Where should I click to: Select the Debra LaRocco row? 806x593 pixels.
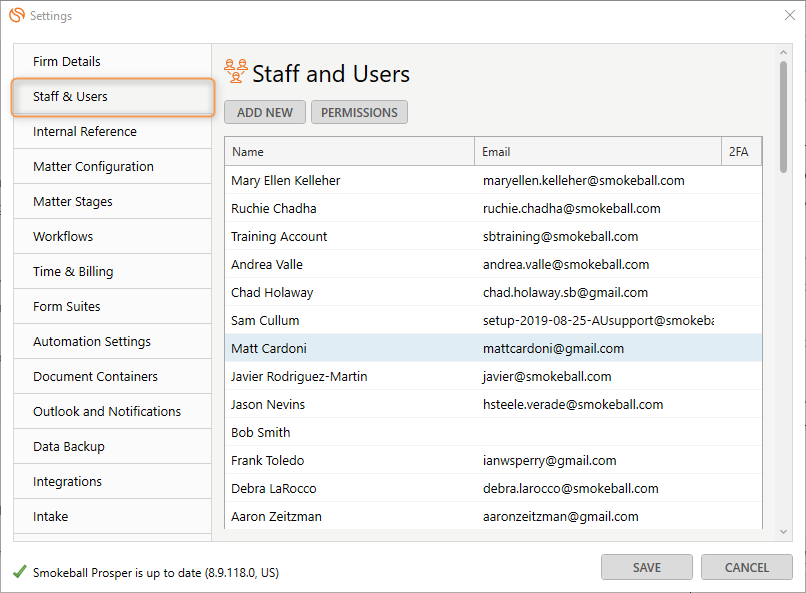point(493,488)
